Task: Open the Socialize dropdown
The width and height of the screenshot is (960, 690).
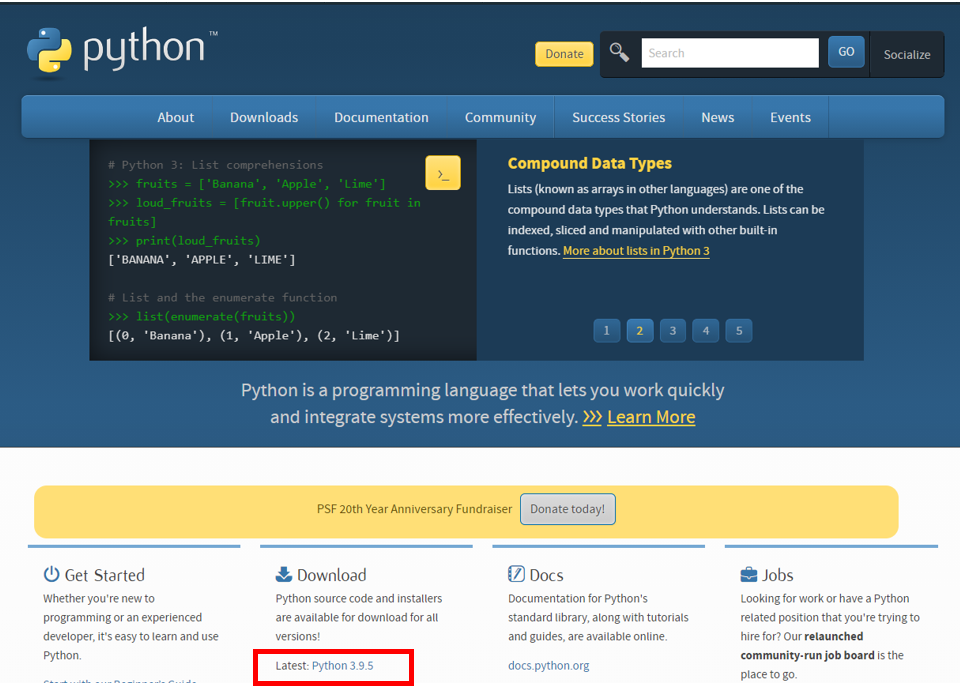Action: tap(906, 55)
